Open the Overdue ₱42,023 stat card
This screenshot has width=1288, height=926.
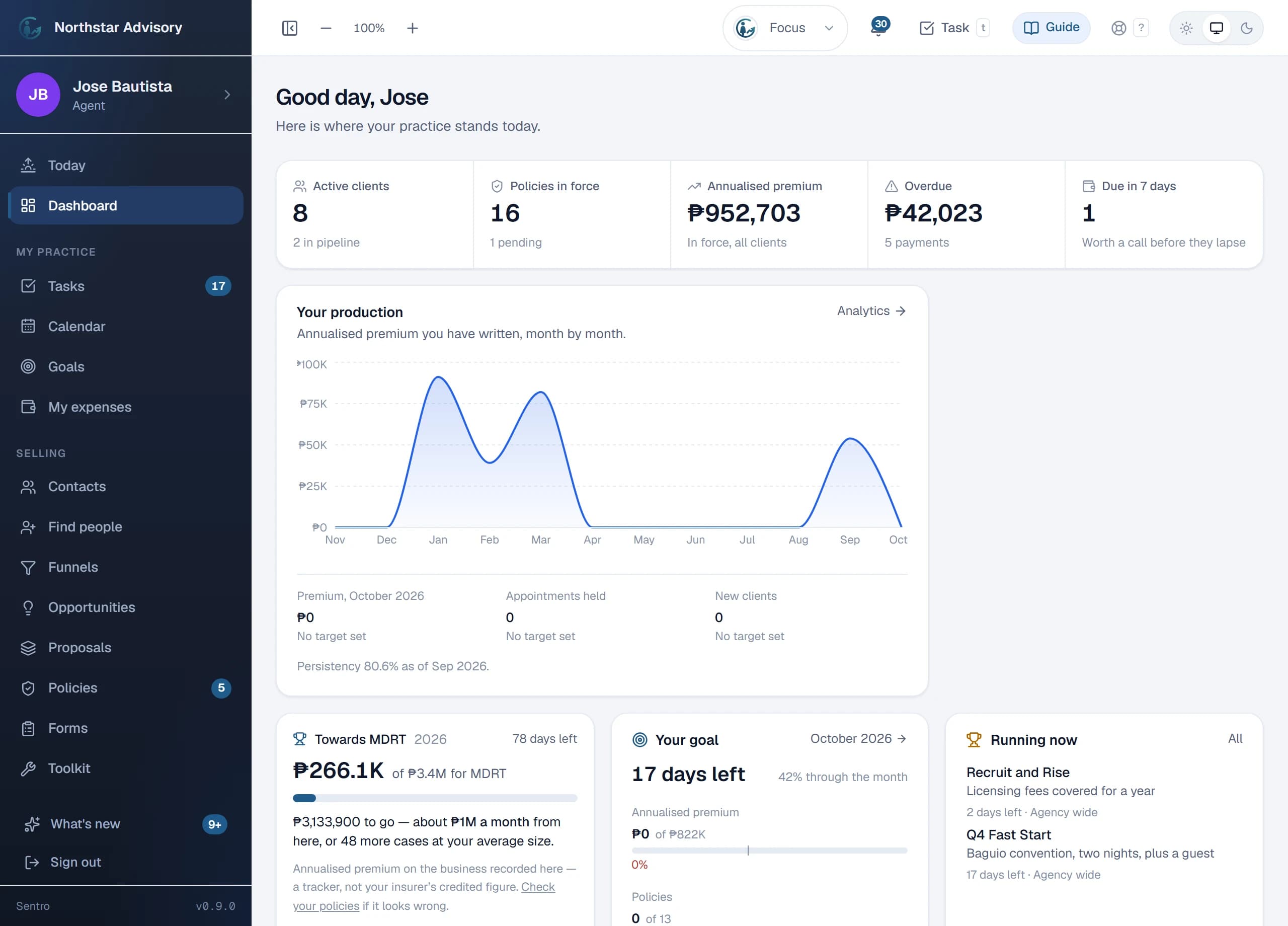click(966, 214)
